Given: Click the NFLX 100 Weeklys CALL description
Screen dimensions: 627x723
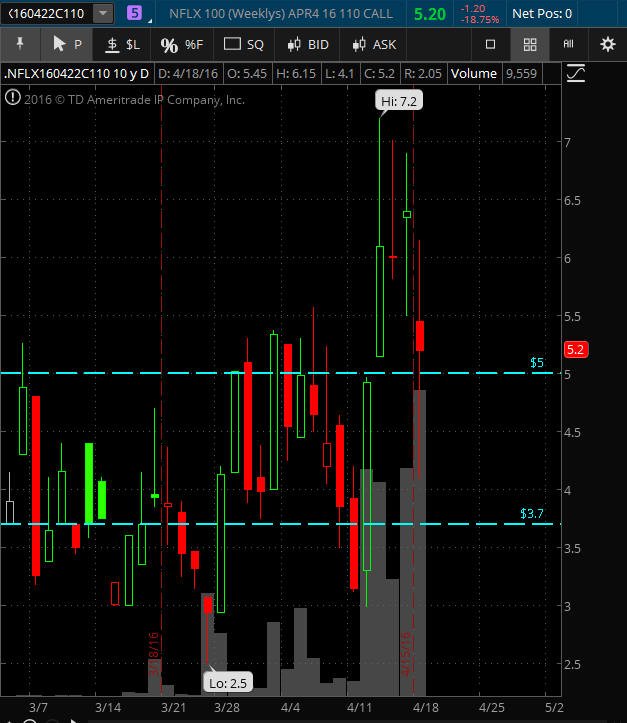Looking at the screenshot, I should tap(281, 14).
